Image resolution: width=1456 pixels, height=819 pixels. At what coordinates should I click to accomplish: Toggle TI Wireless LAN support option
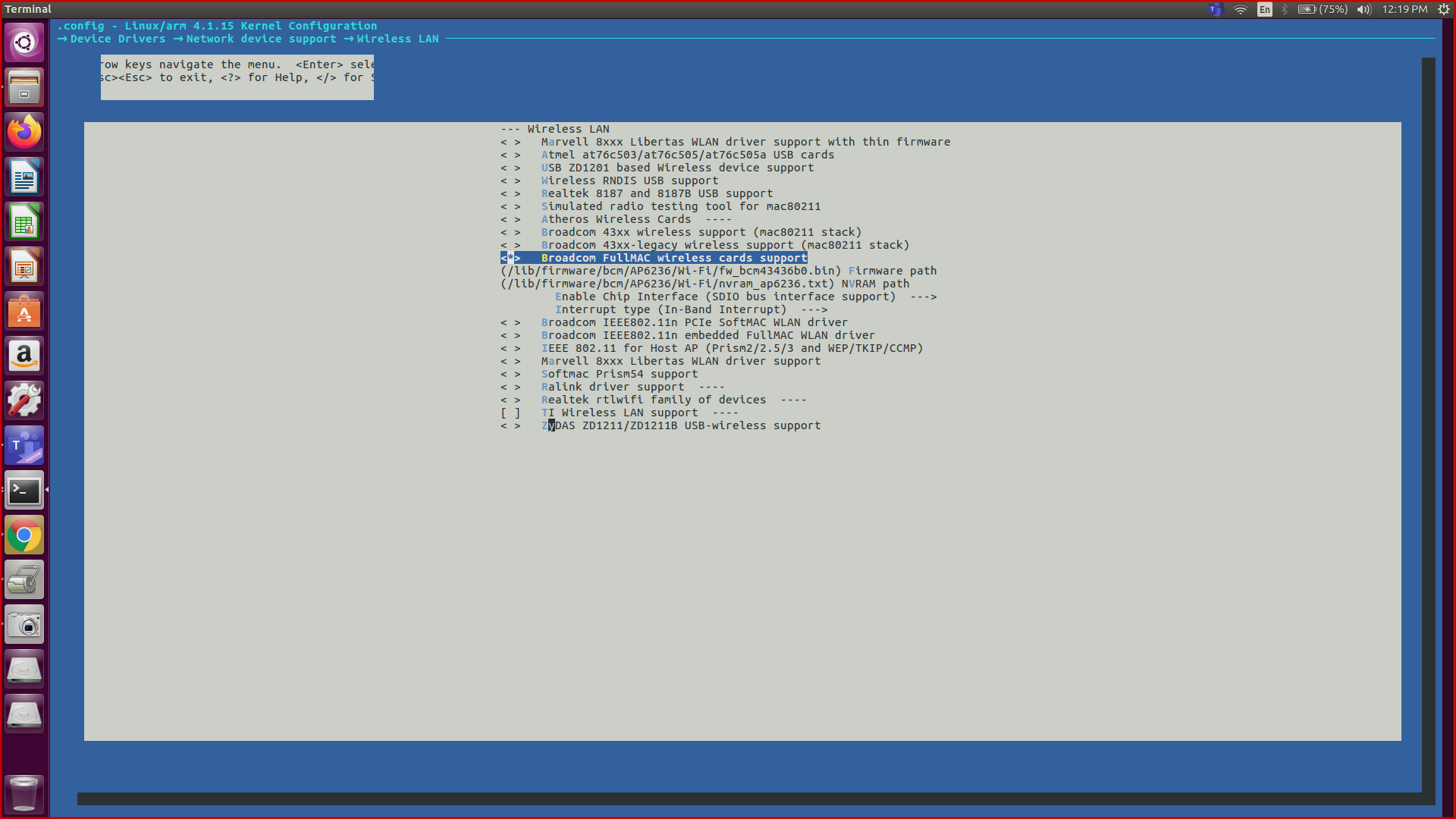[618, 413]
